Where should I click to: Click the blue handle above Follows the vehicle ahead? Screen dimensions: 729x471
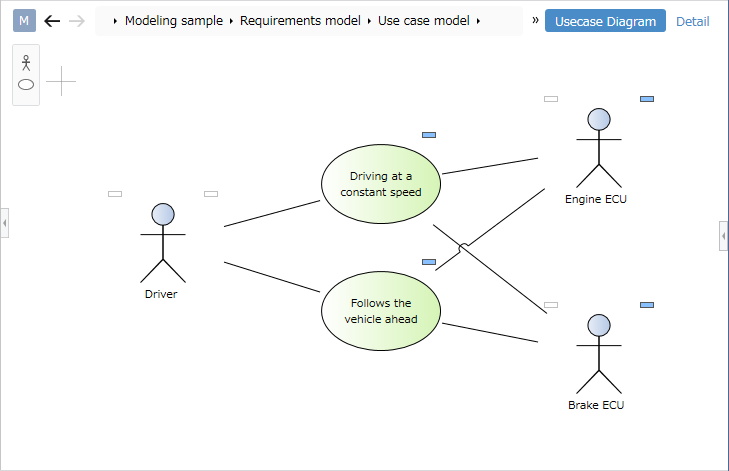coord(429,262)
